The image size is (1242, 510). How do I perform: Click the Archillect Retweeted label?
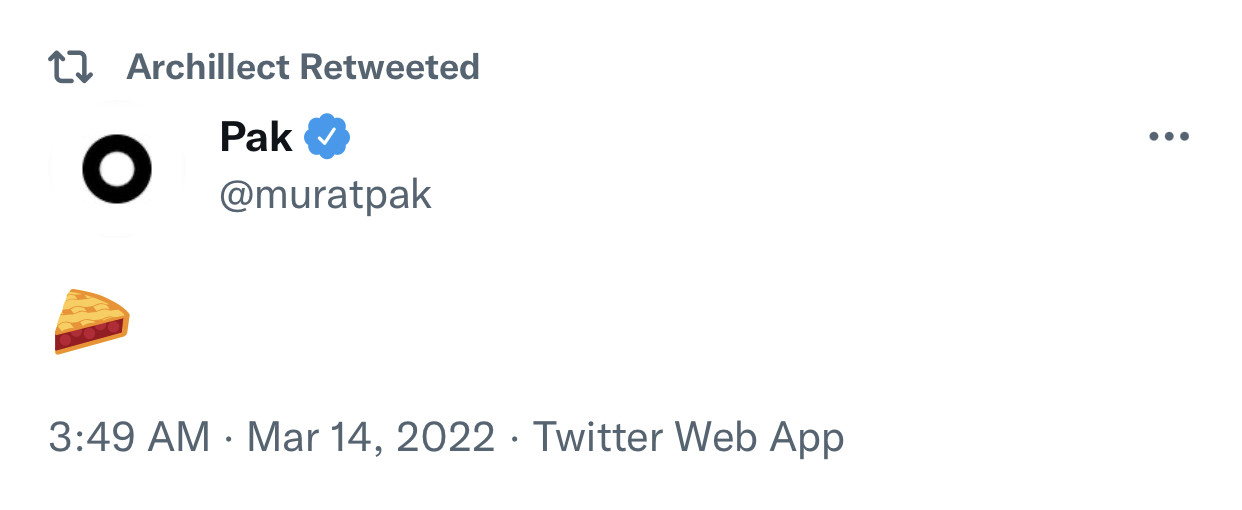click(x=303, y=68)
